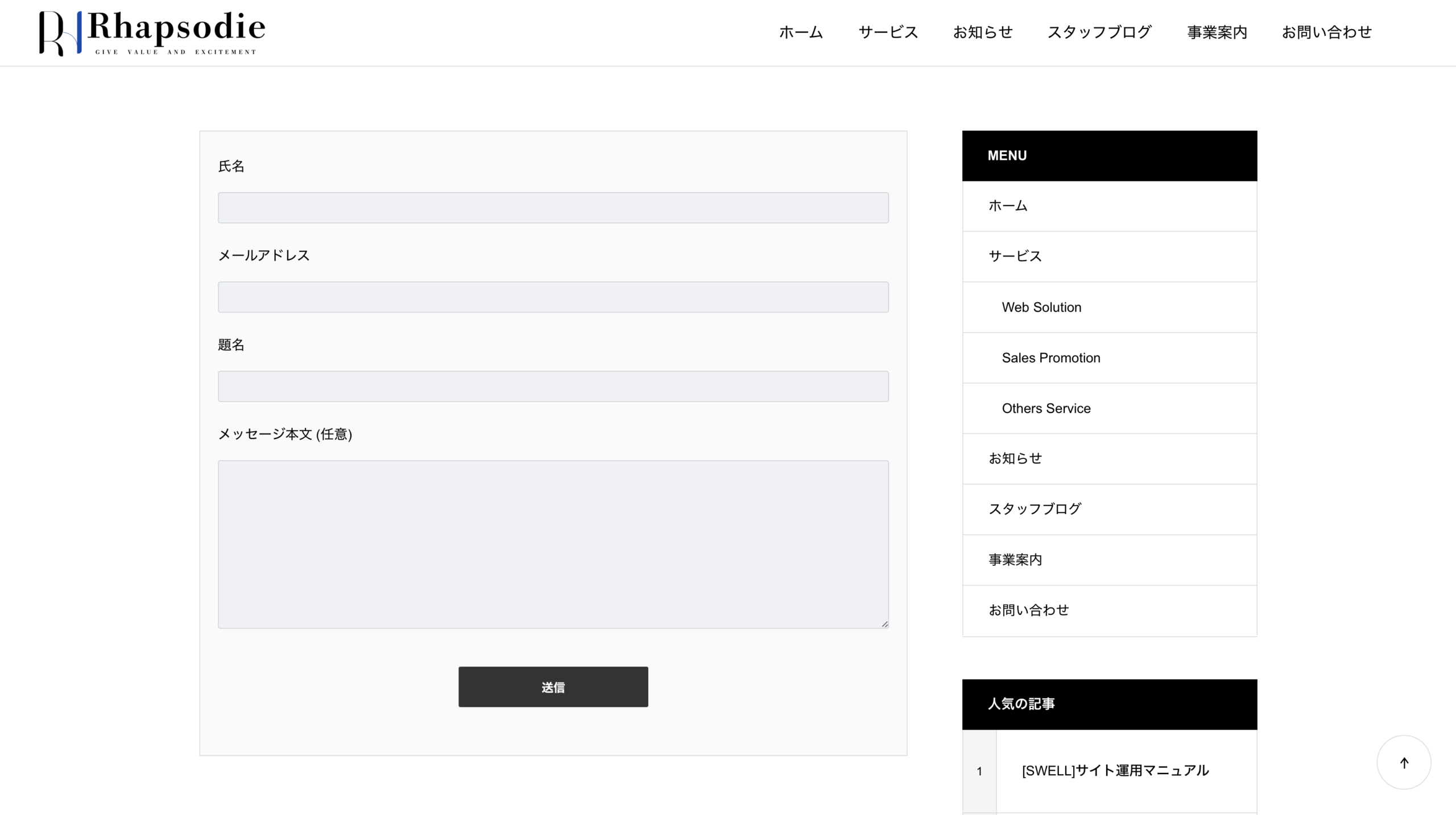Open ホーム in top navigation
1456x815 pixels.
801,32
